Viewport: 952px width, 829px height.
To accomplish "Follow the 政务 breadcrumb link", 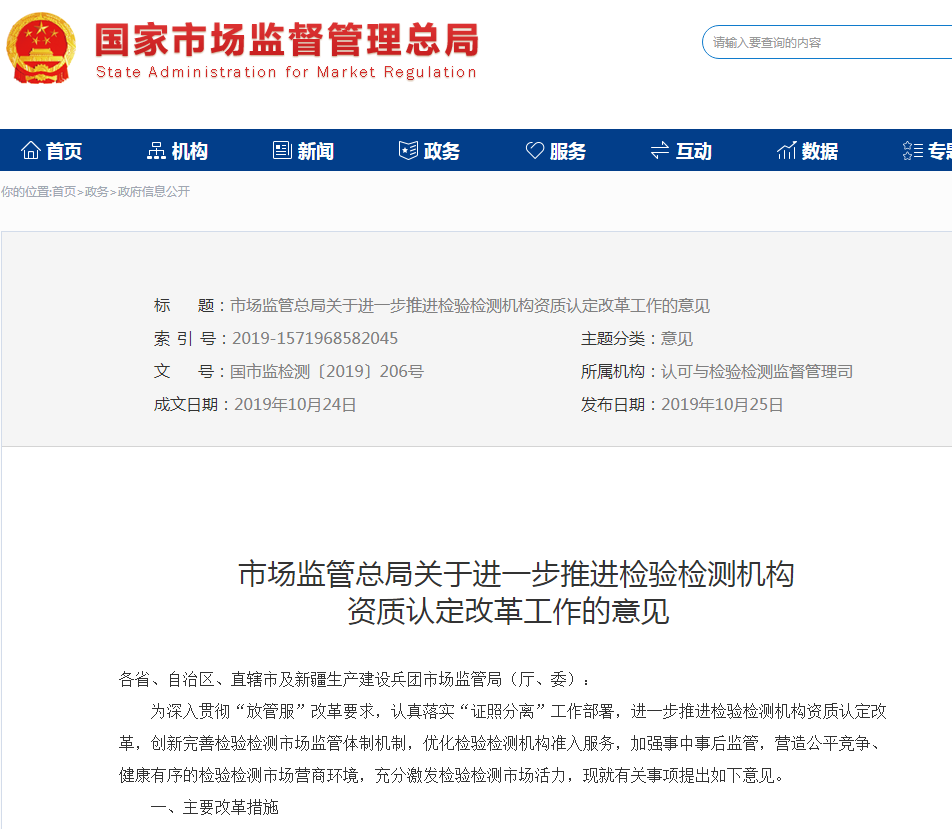I will pos(96,192).
